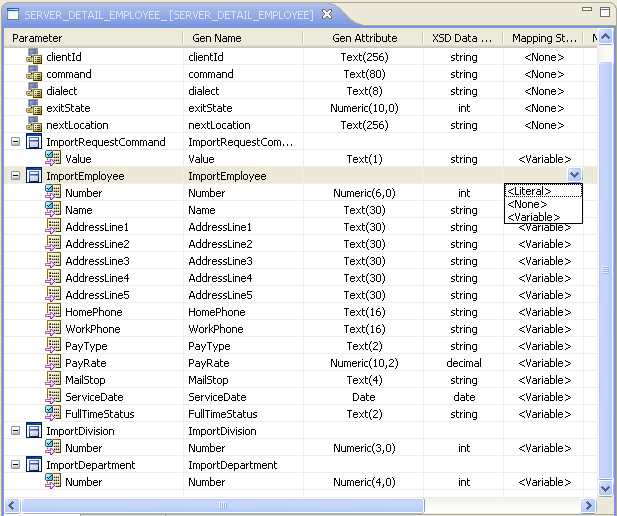Collapse the ImportDepartment tree node
The image size is (617, 516).
(15, 465)
